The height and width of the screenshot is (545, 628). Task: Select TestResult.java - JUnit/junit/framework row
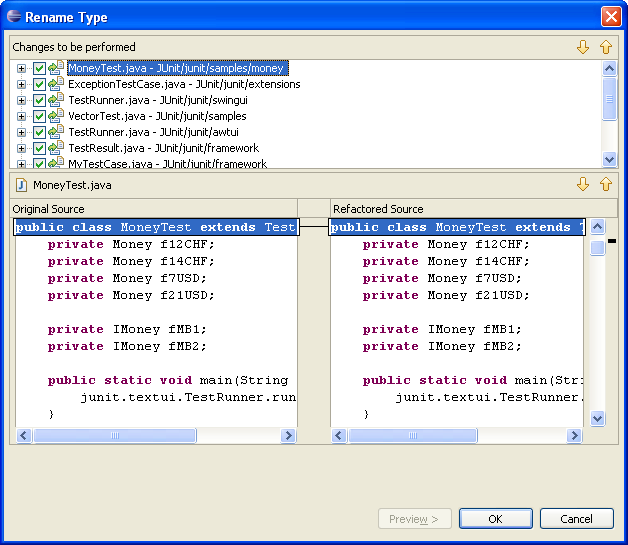click(x=163, y=148)
